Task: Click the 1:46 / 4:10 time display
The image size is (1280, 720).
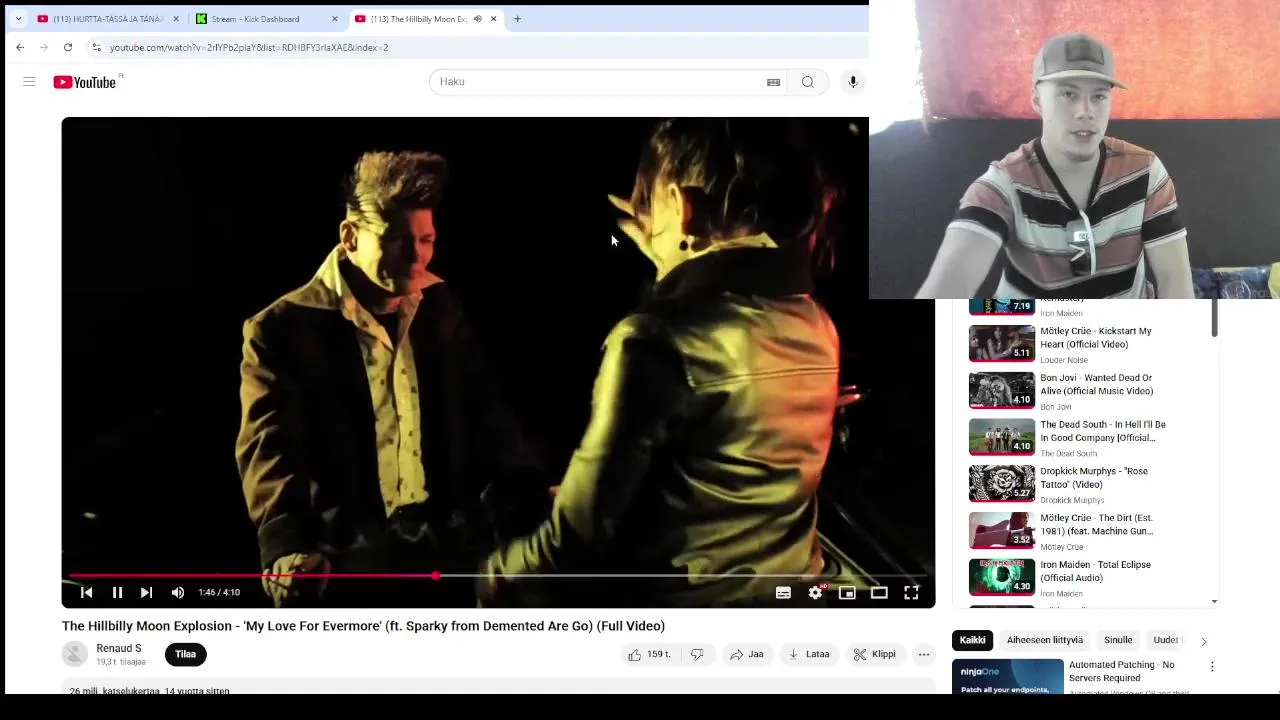Action: tap(219, 593)
